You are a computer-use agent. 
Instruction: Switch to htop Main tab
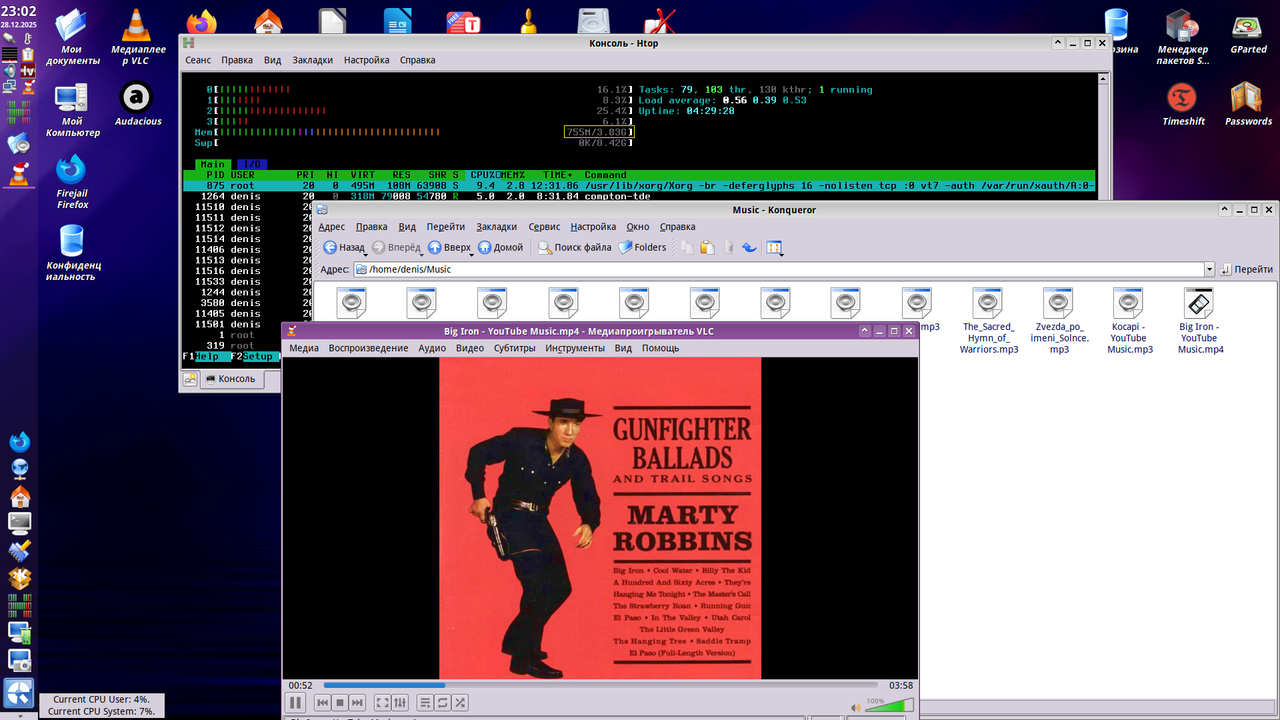click(x=213, y=164)
